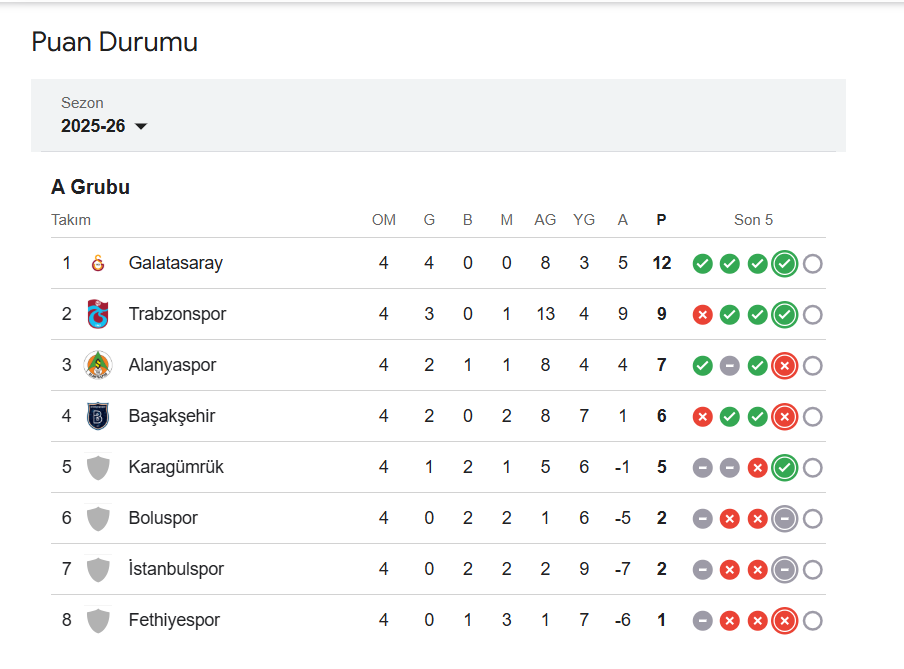The height and width of the screenshot is (669, 904).
Task: Click Alanyaspor's gray draw result icon
Action: 730,366
